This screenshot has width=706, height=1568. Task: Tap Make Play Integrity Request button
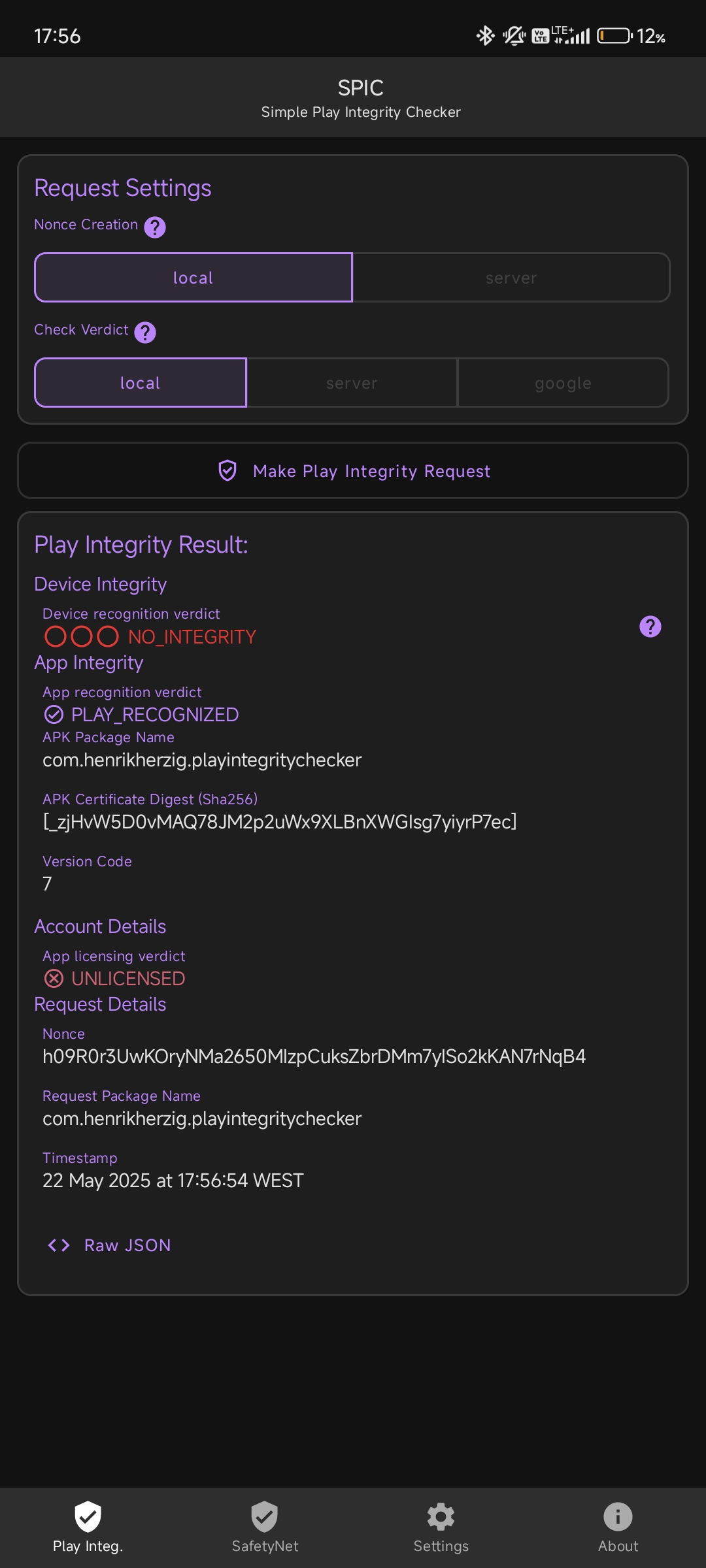coord(353,470)
